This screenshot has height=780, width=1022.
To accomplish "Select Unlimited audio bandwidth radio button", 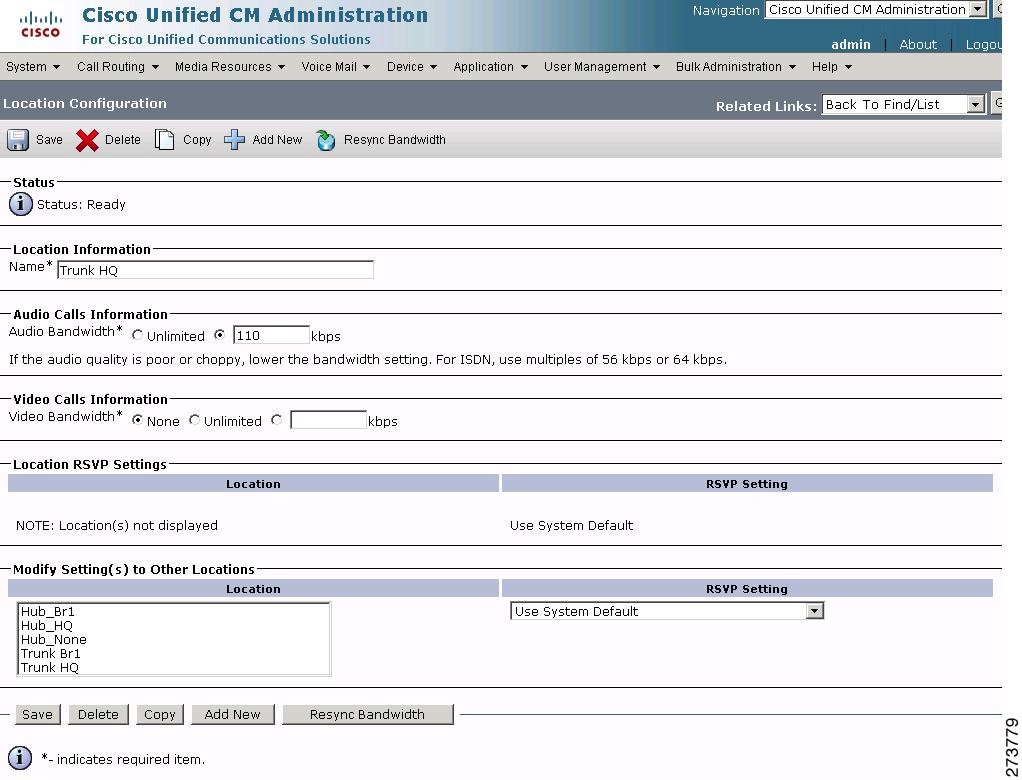I will point(137,335).
